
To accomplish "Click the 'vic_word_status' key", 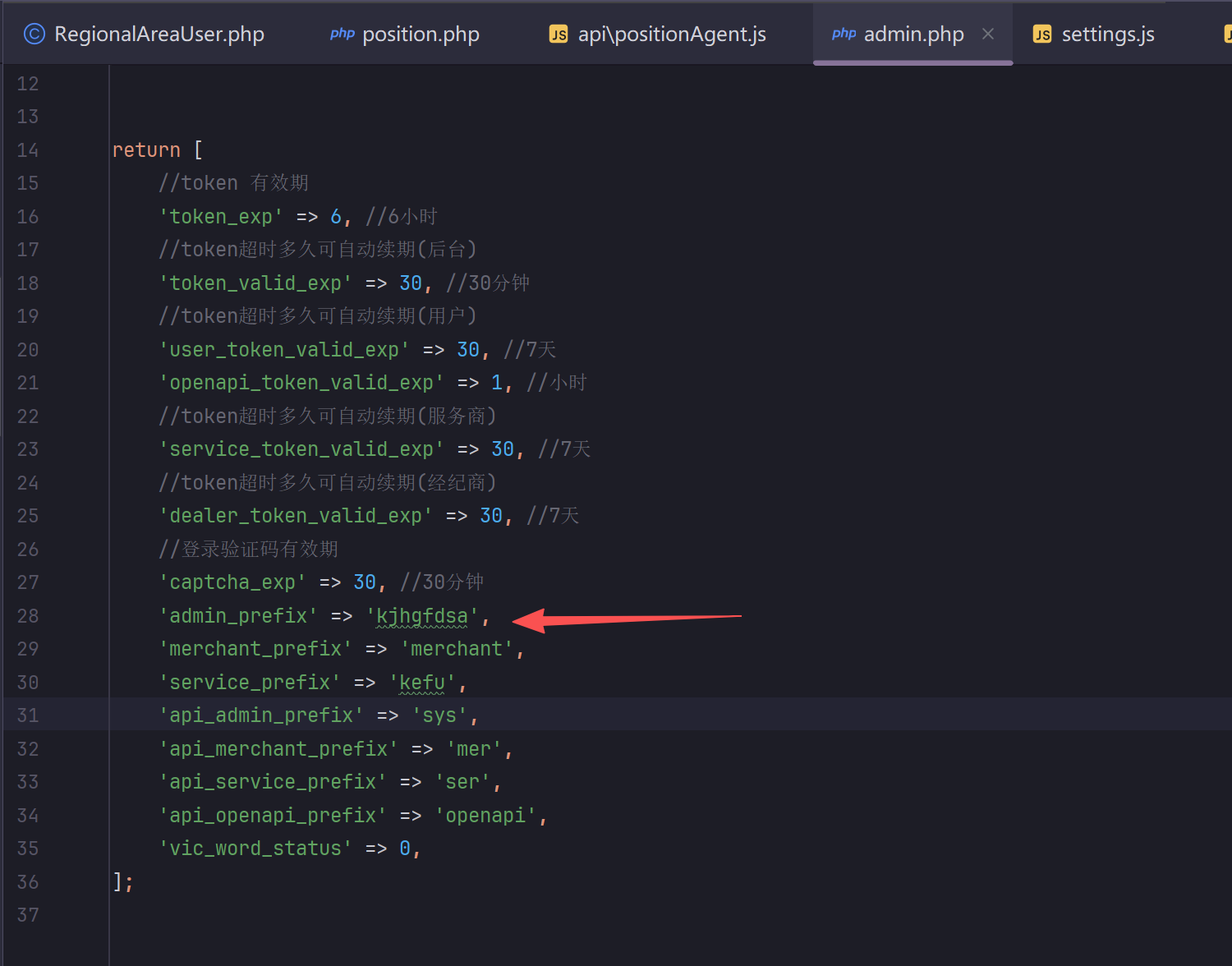I will [255, 849].
